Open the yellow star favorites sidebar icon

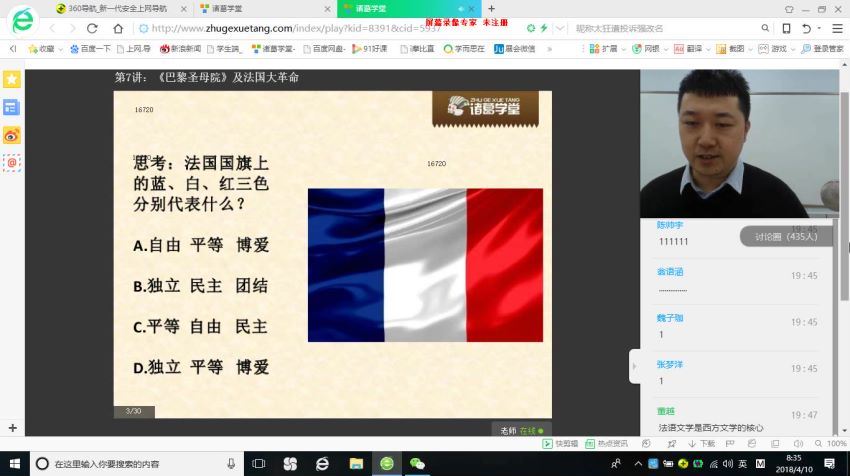(11, 79)
